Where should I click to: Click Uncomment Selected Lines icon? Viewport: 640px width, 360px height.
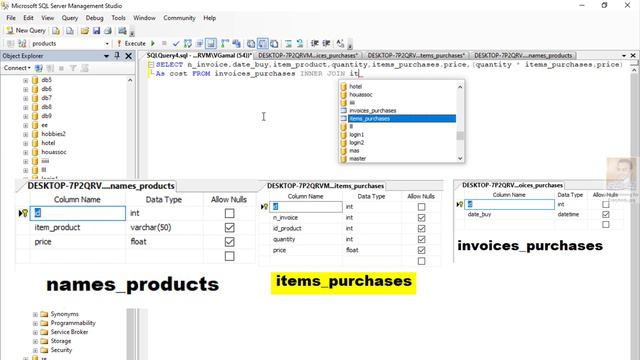(300, 43)
